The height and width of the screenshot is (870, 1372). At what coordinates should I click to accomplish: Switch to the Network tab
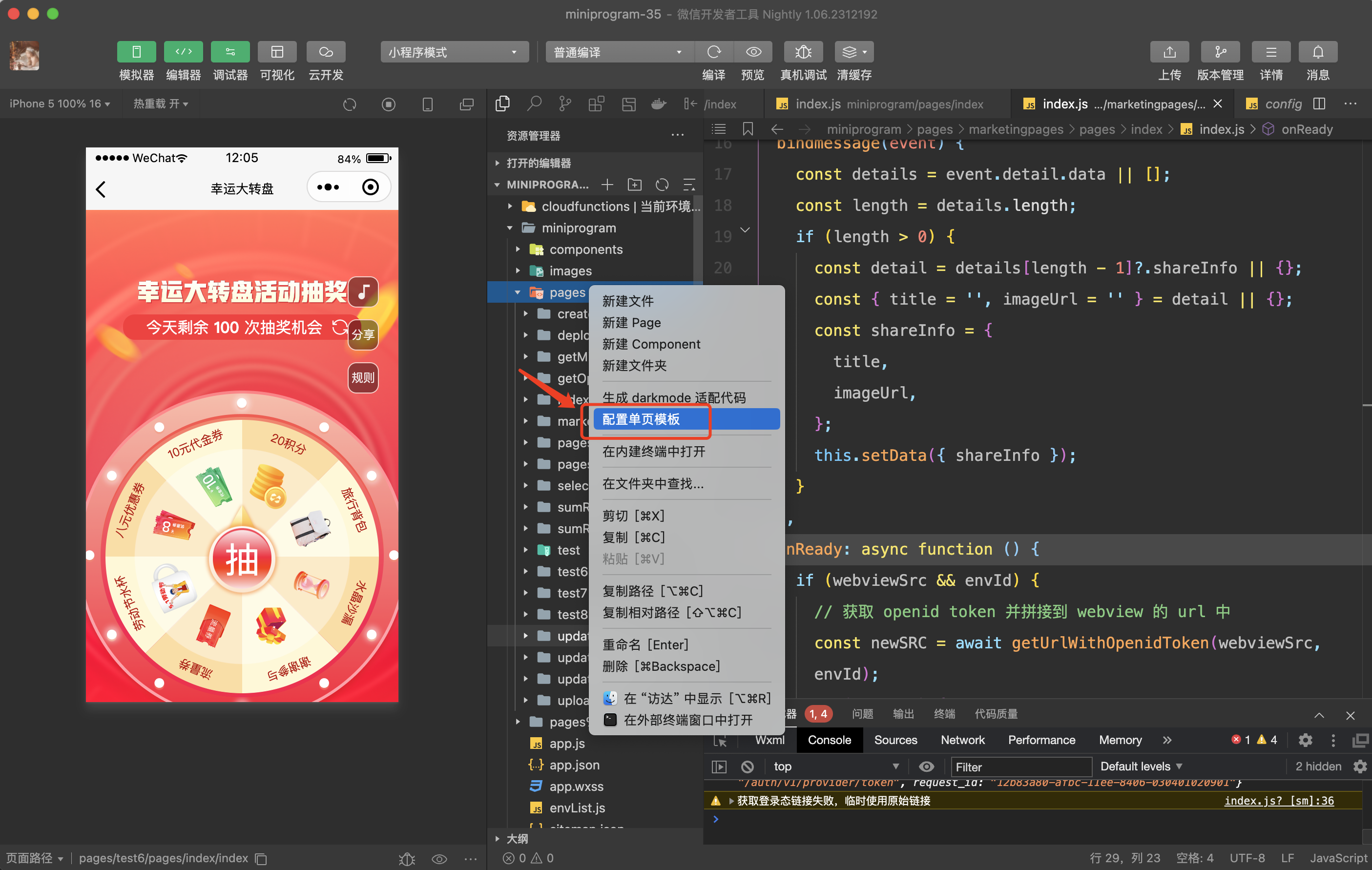962,740
